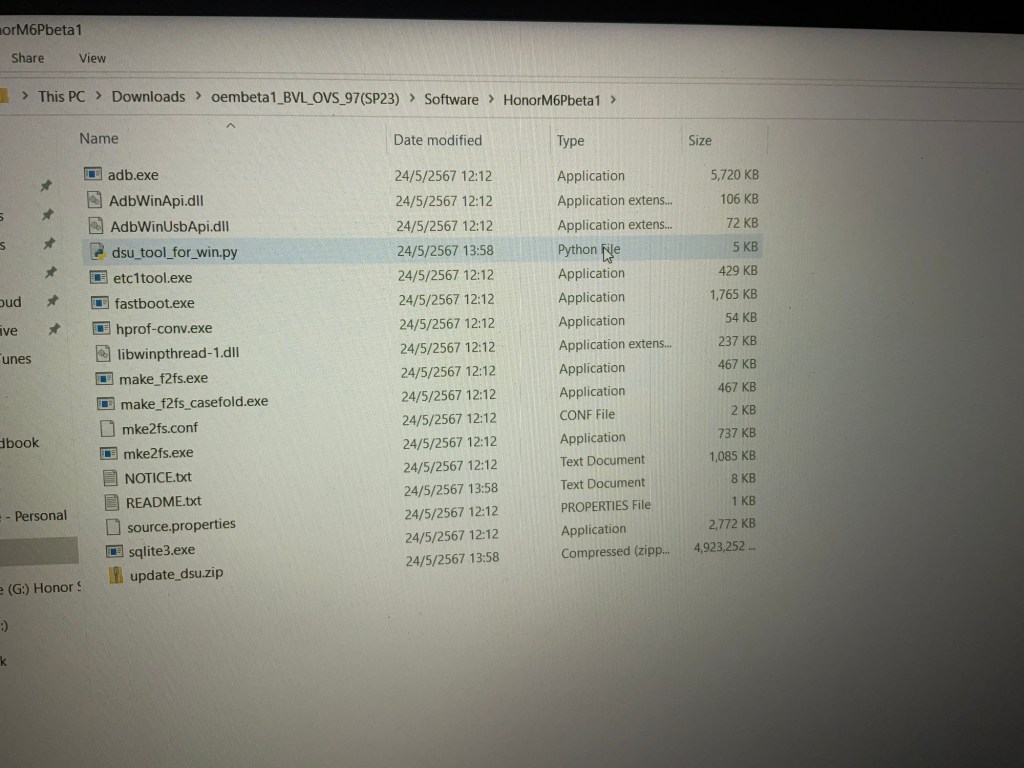Select the source.properties file icon
The image size is (1024, 768).
113,526
